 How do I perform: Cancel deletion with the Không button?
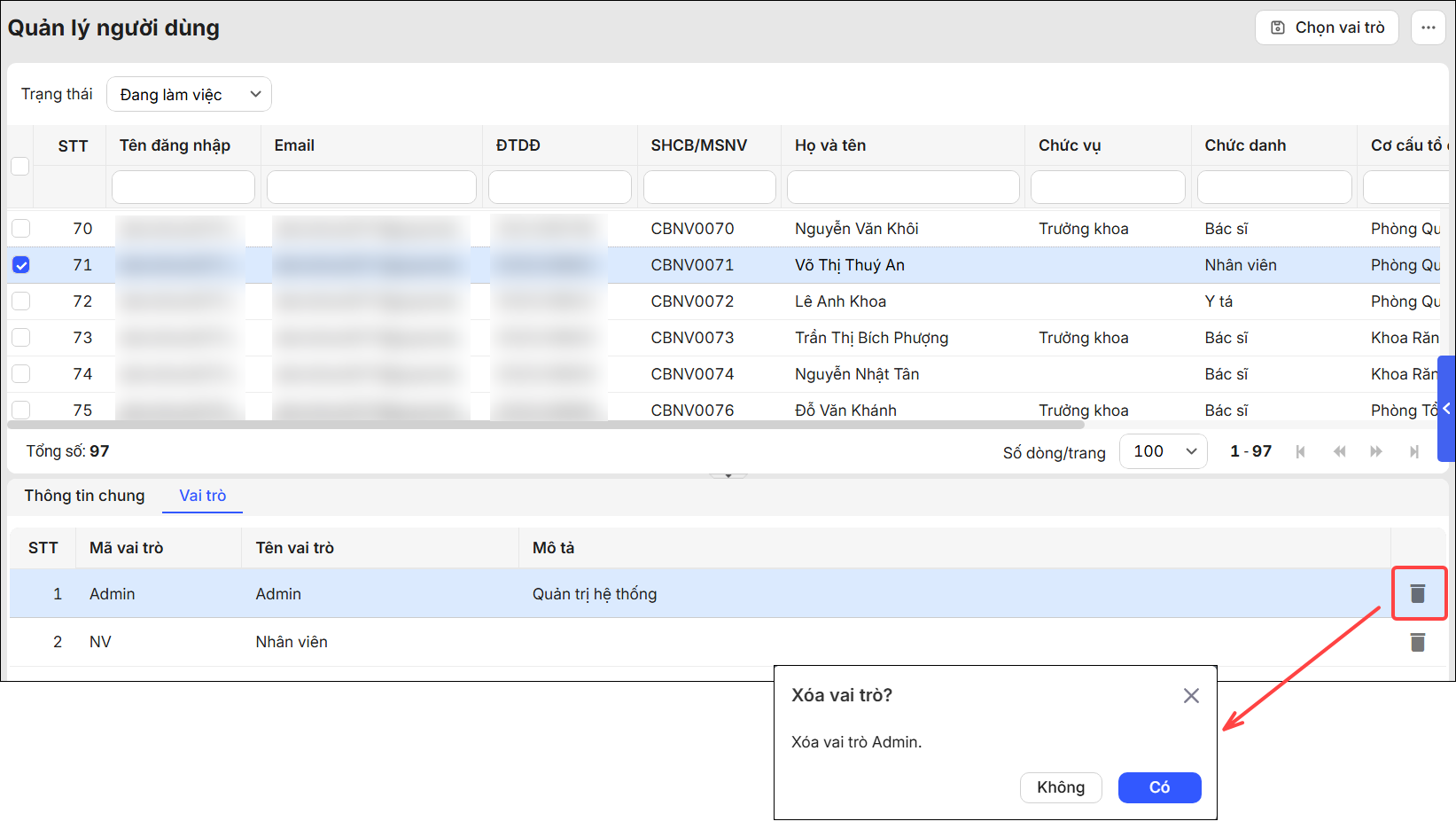coord(1061,787)
